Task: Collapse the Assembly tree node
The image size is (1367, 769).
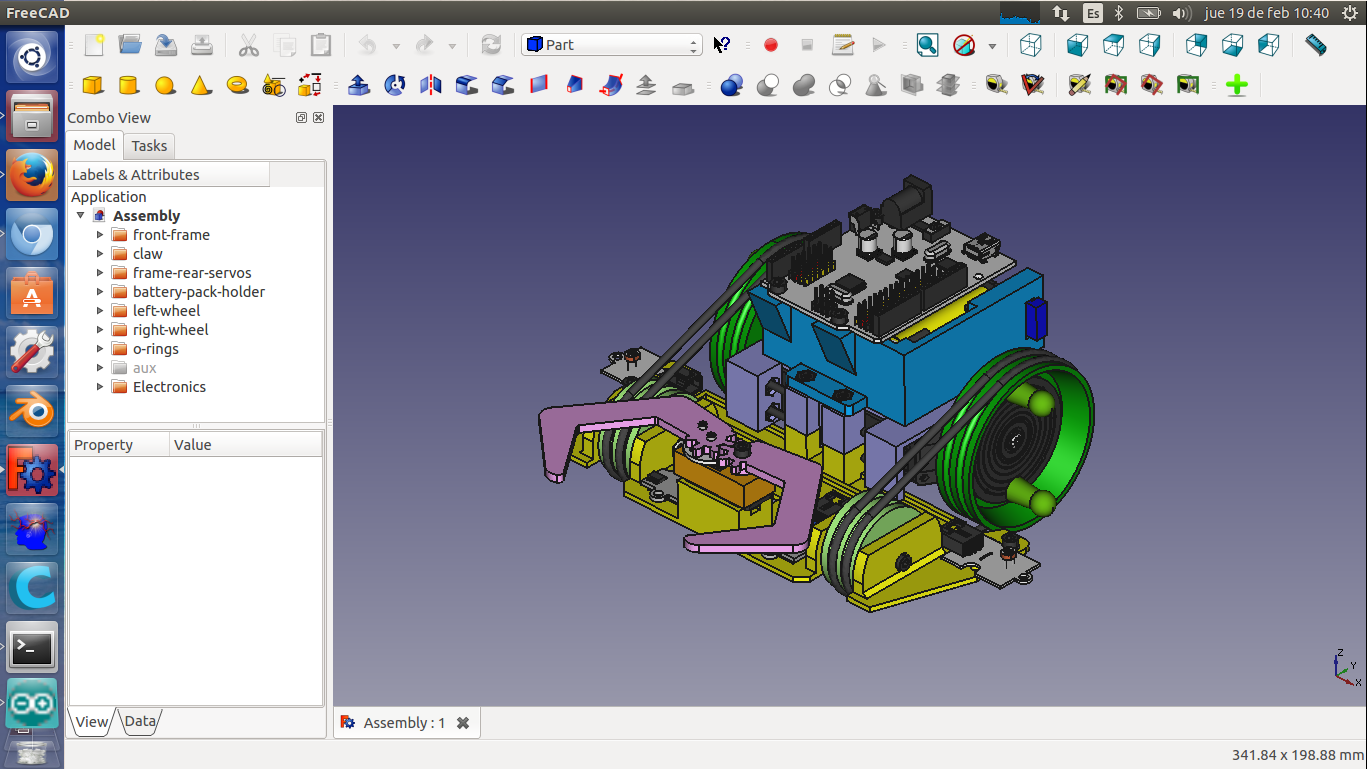Action: (x=81, y=216)
